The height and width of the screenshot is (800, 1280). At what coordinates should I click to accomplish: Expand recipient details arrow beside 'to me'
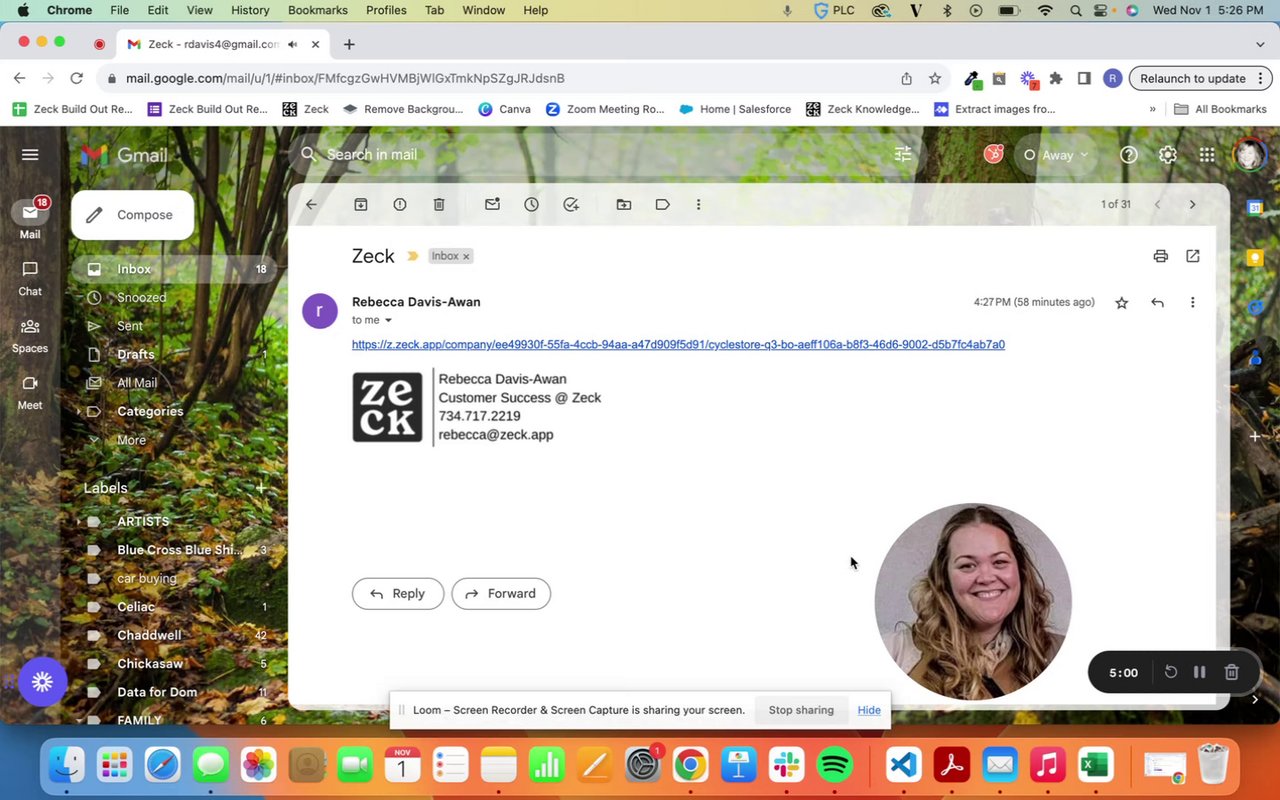pos(388,320)
